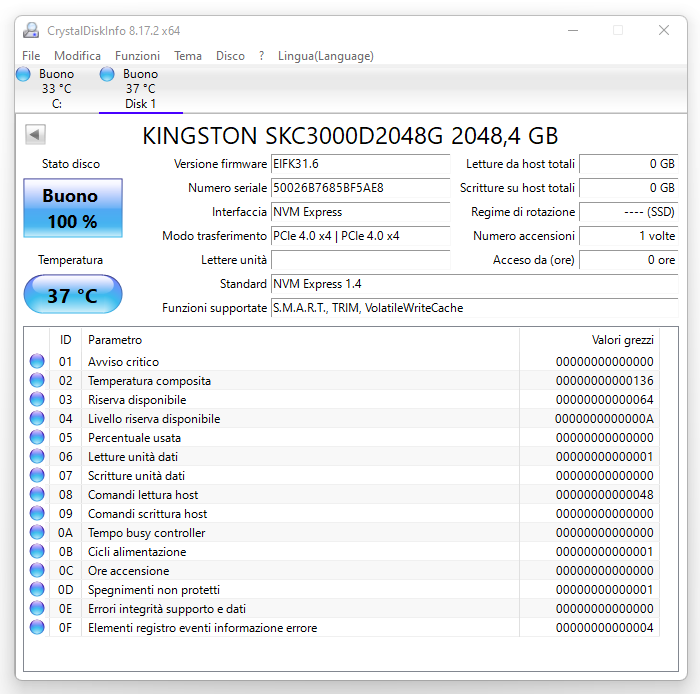Select the Temperatura composita parameter text
Image resolution: width=700 pixels, height=694 pixels.
click(x=150, y=381)
